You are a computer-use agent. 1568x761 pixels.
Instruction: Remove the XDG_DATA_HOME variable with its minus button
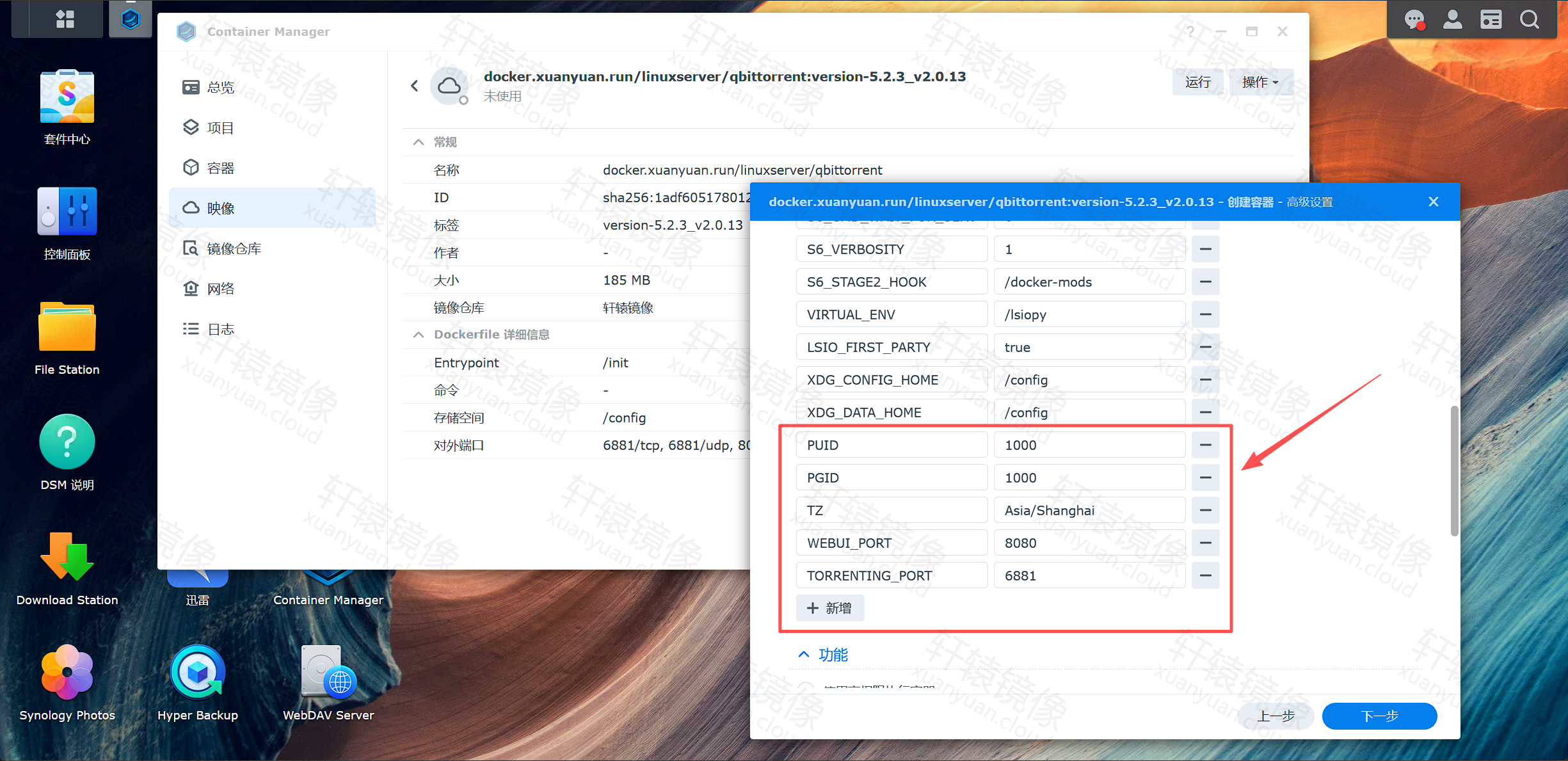pos(1205,412)
